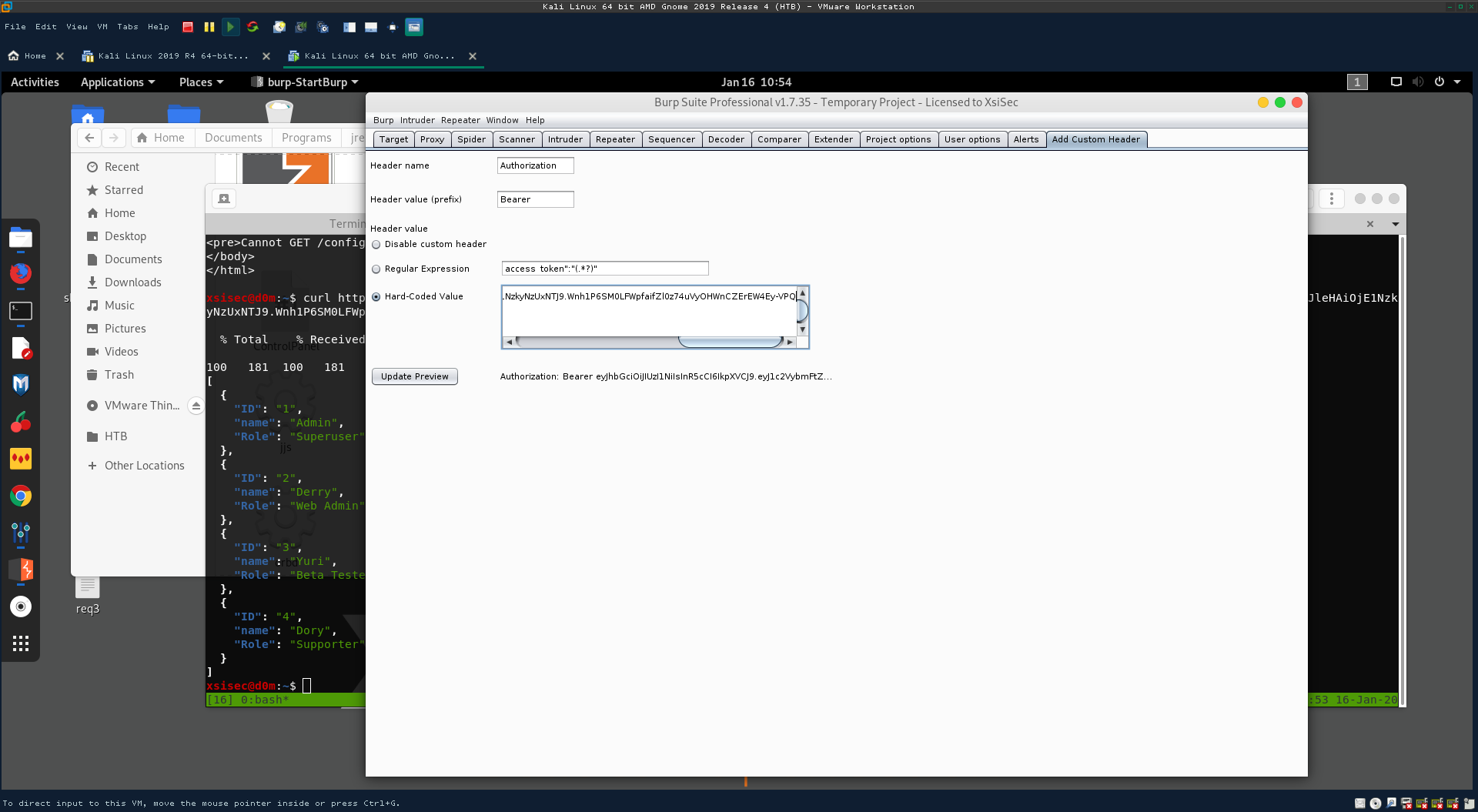The width and height of the screenshot is (1478, 812).
Task: Open Files from the GNOME dock
Action: point(21,238)
